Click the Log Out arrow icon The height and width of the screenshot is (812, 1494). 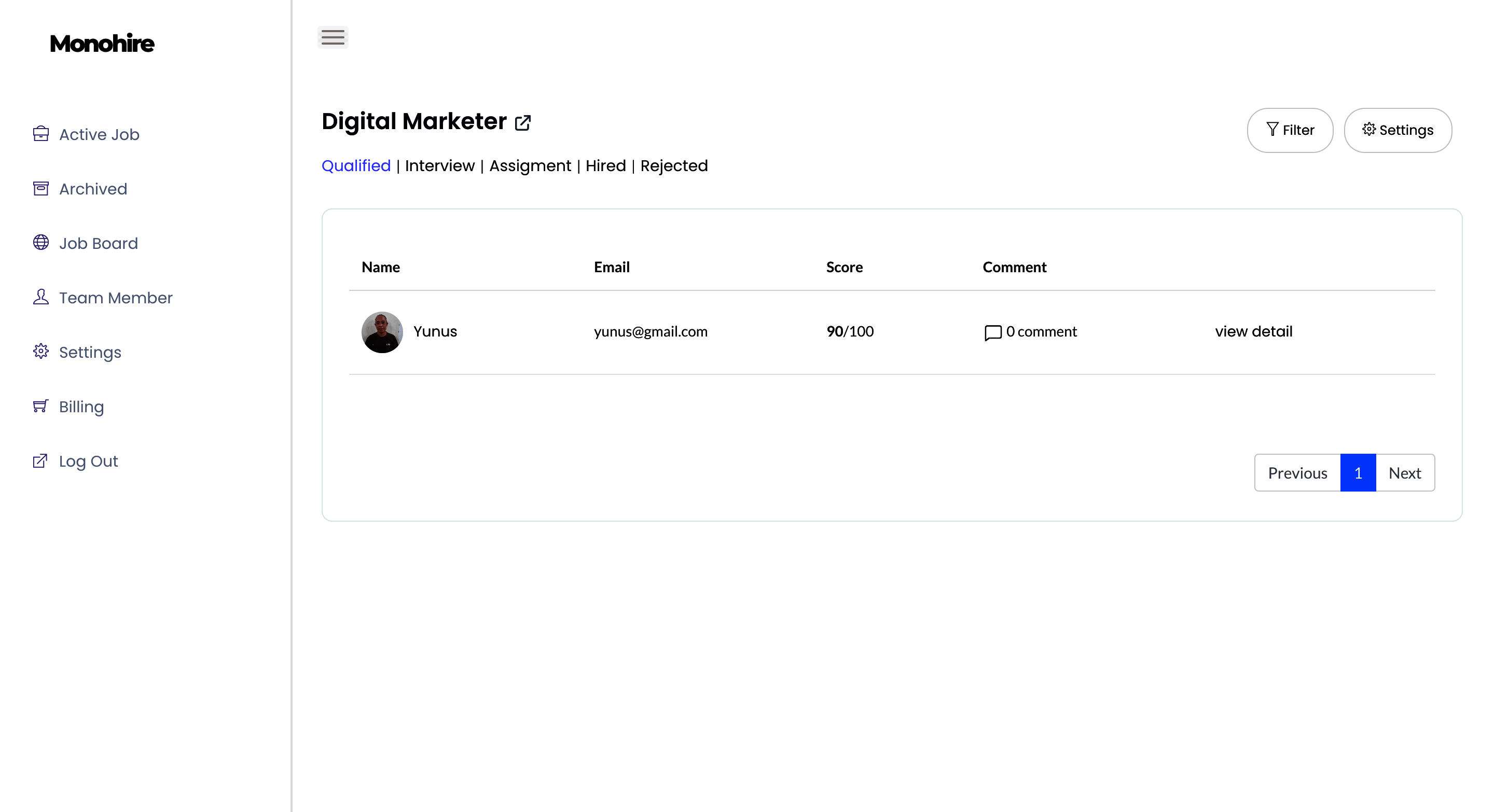[x=40, y=461]
